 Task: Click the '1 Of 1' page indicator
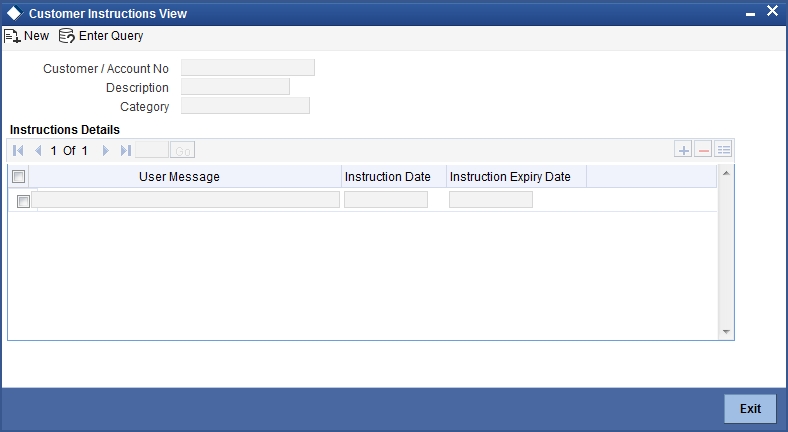[x=69, y=150]
